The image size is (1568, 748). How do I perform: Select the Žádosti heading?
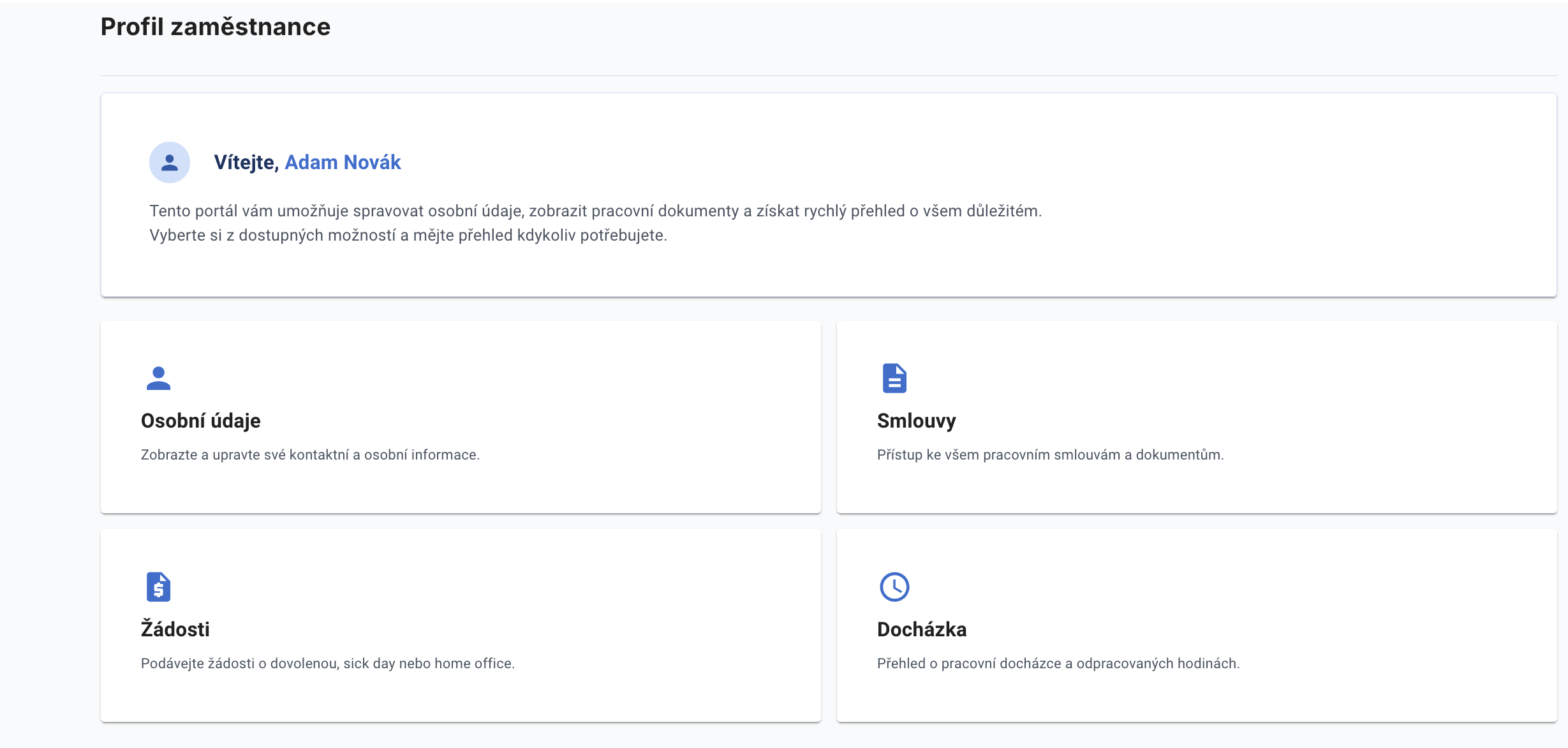[175, 629]
